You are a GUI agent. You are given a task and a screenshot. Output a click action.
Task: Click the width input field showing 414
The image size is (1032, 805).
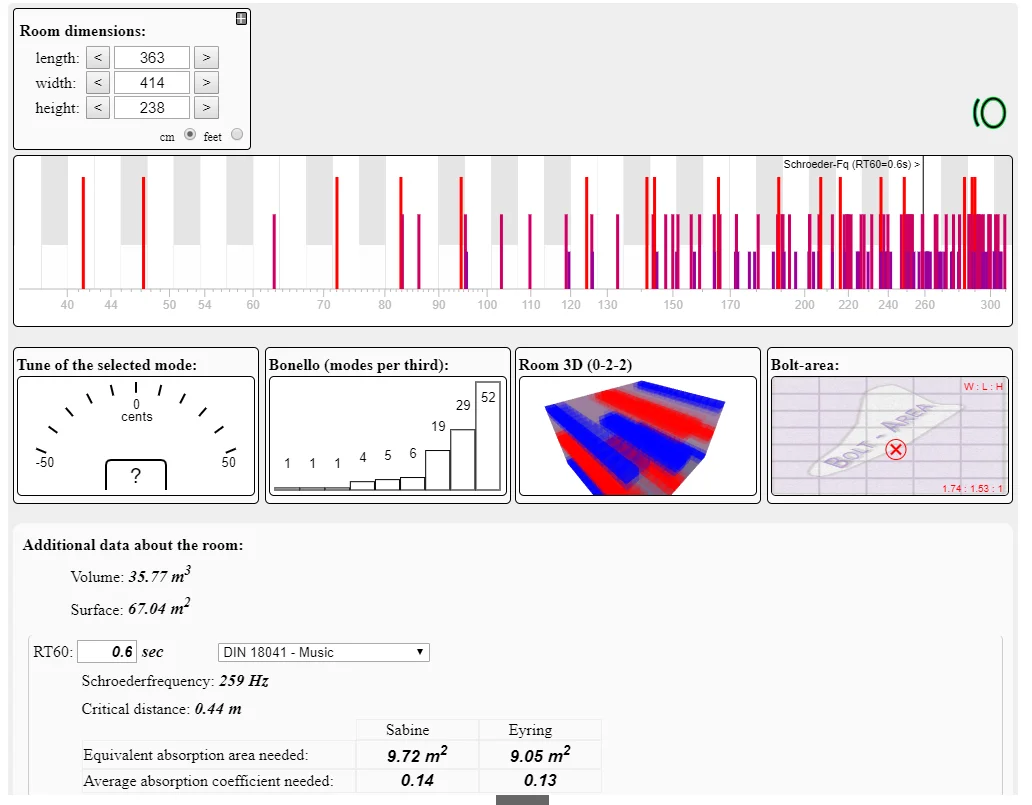(x=151, y=83)
